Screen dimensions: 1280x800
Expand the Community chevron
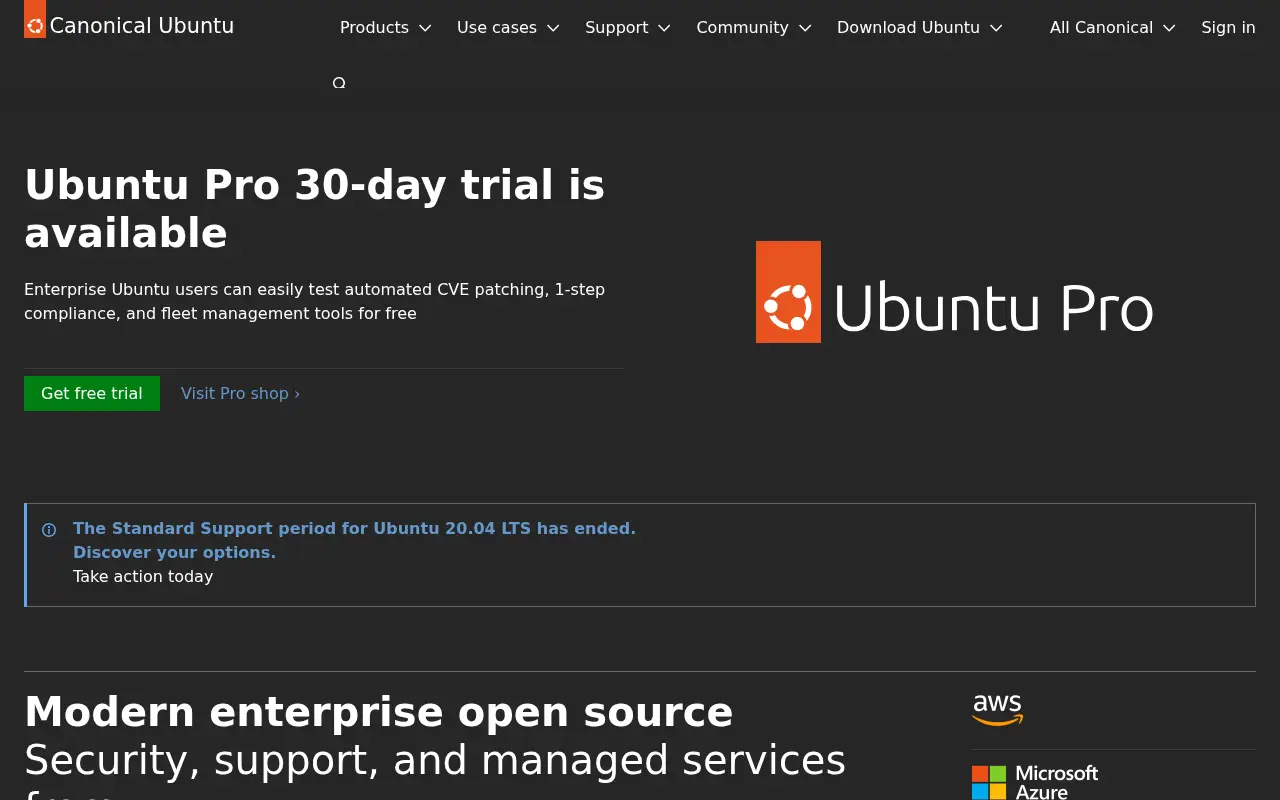coord(805,28)
